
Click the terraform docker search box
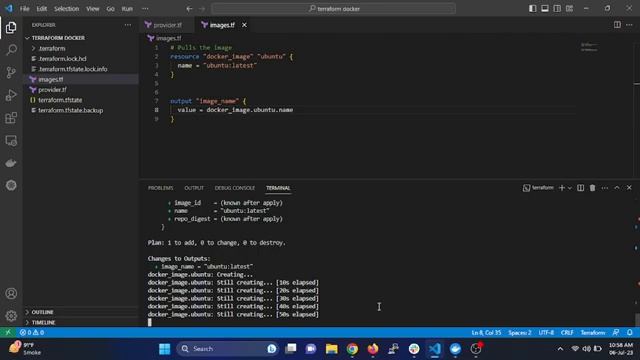coord(333,9)
